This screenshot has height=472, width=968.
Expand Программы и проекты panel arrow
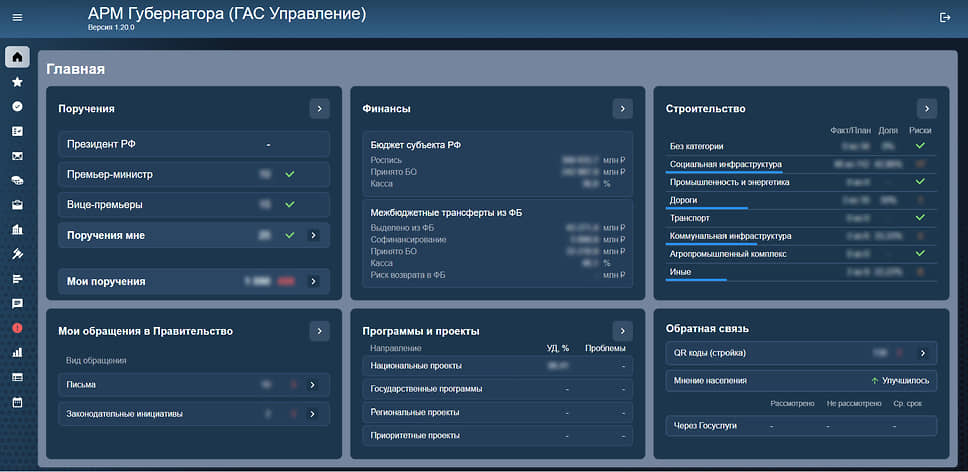point(623,331)
